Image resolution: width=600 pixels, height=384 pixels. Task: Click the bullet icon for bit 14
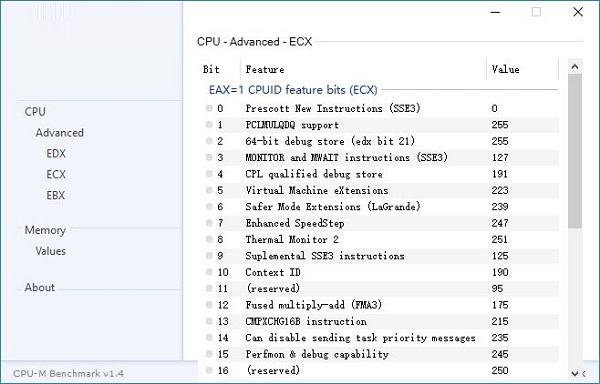point(209,338)
